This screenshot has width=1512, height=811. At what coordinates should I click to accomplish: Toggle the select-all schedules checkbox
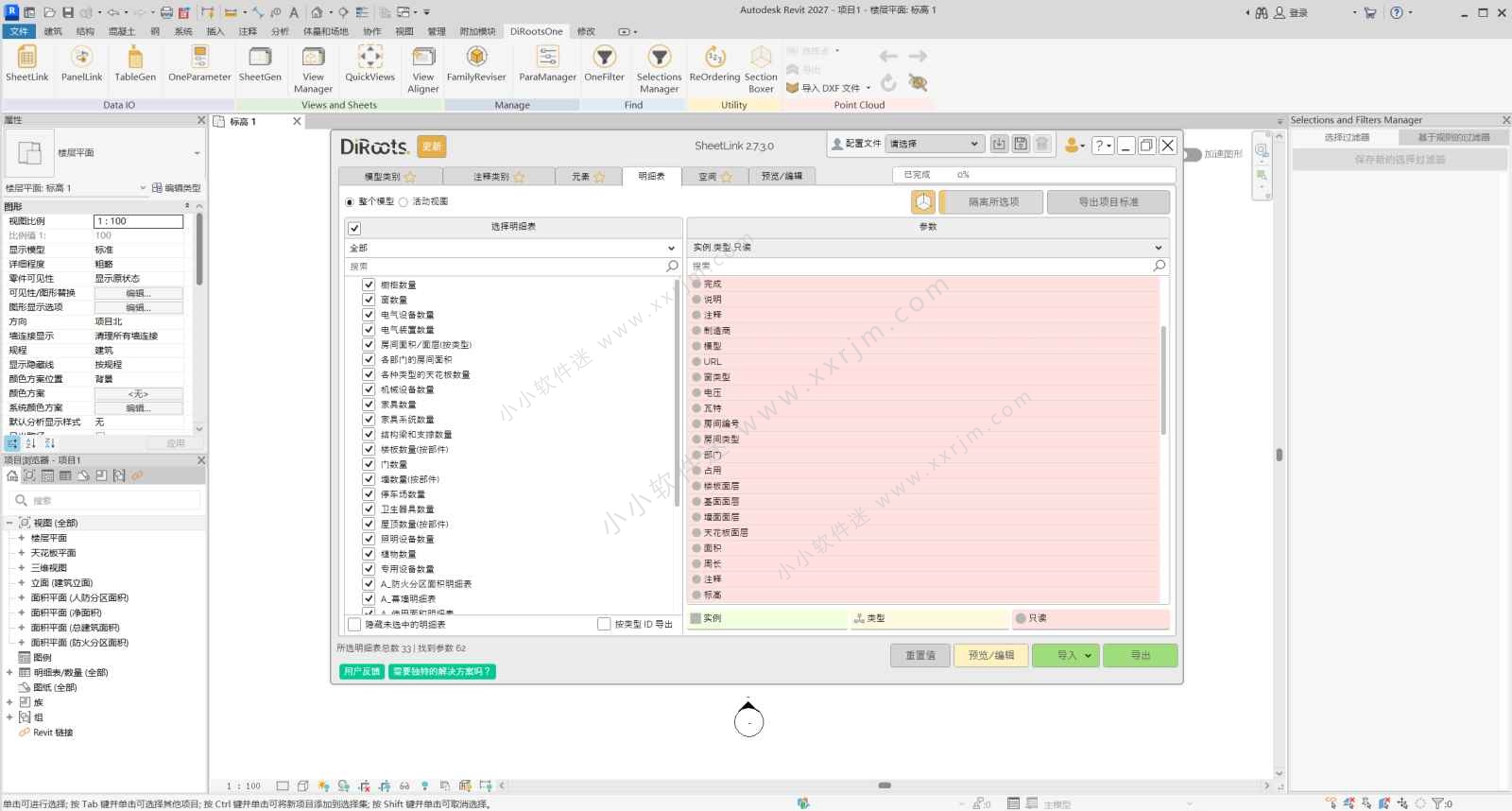tap(354, 228)
